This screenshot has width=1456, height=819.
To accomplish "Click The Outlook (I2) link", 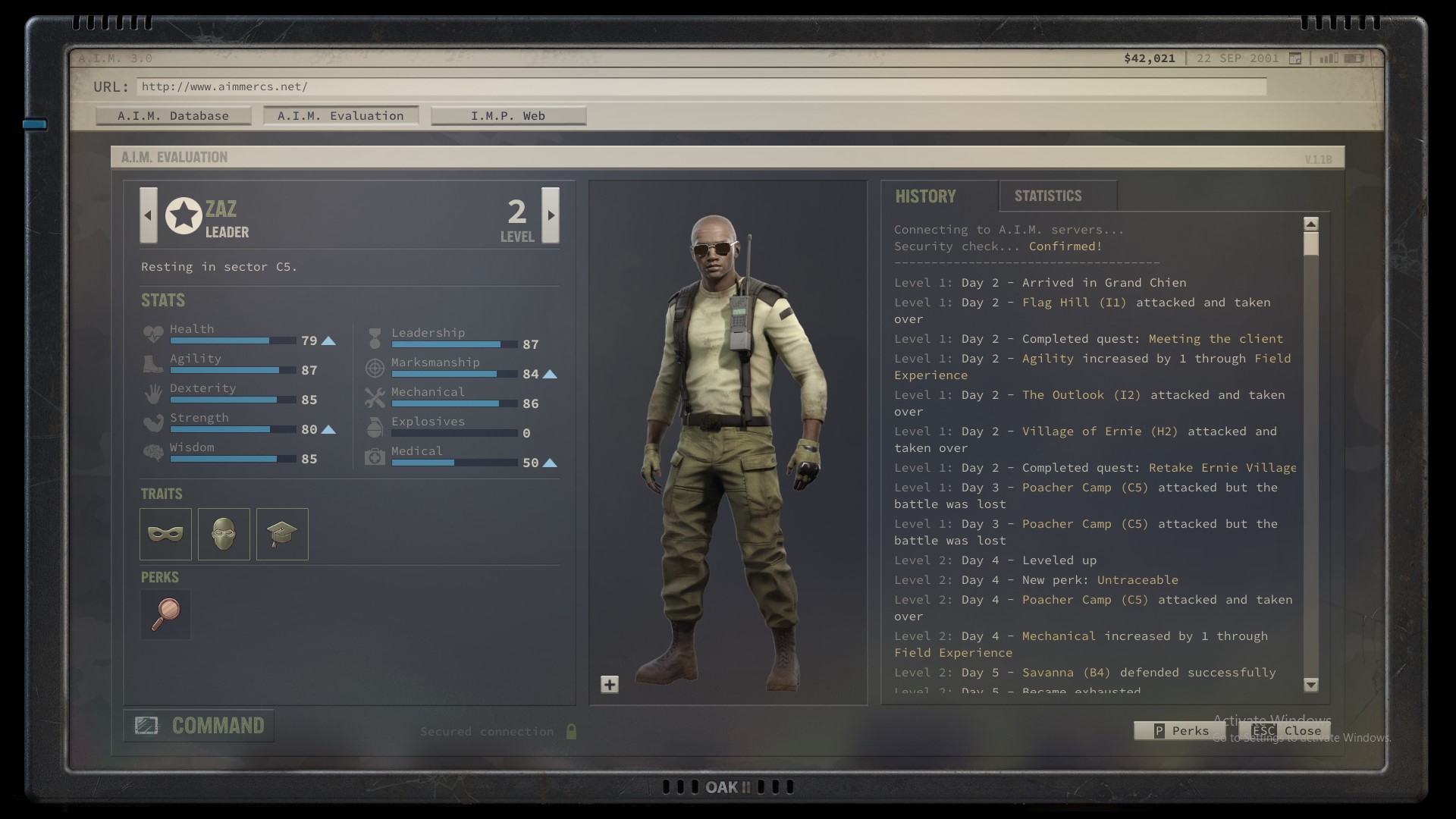I will (1081, 395).
